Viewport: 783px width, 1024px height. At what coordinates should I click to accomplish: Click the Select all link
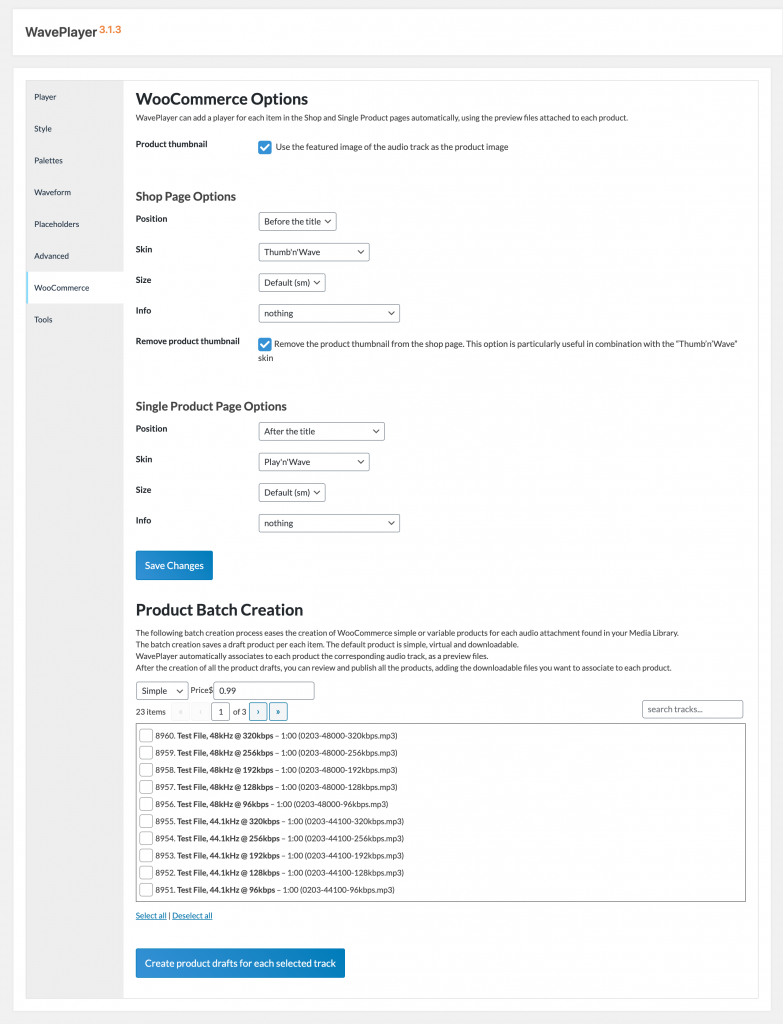pyautogui.click(x=151, y=915)
